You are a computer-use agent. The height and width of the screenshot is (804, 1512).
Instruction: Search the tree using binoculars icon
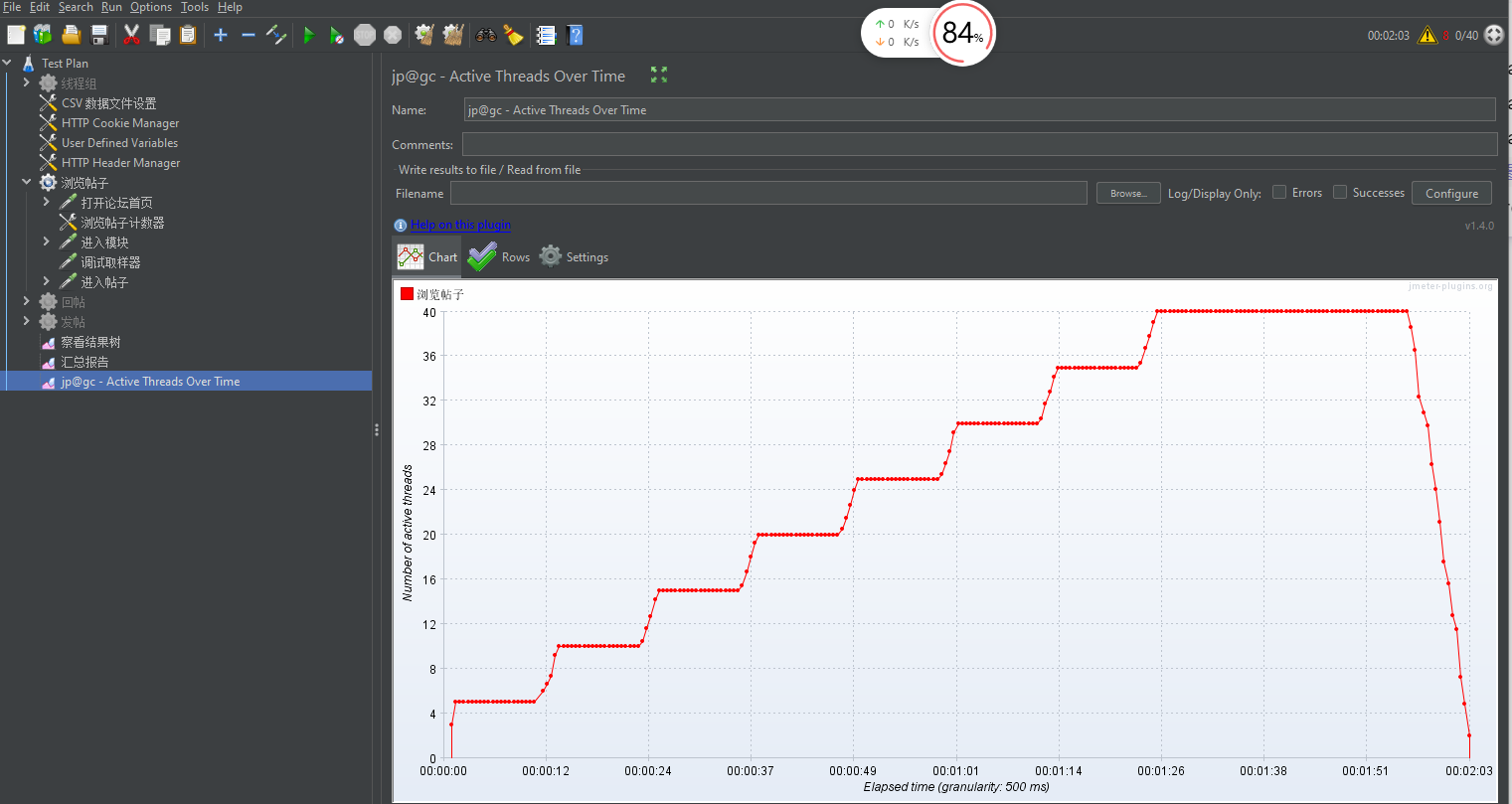pyautogui.click(x=485, y=35)
